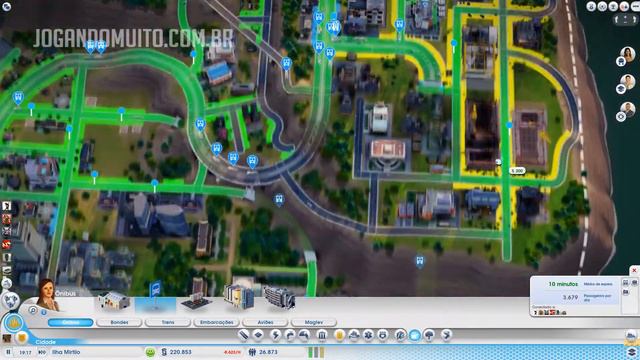Open the Parks tree menu icon
The height and width of the screenshot is (360, 640).
[x=429, y=335]
